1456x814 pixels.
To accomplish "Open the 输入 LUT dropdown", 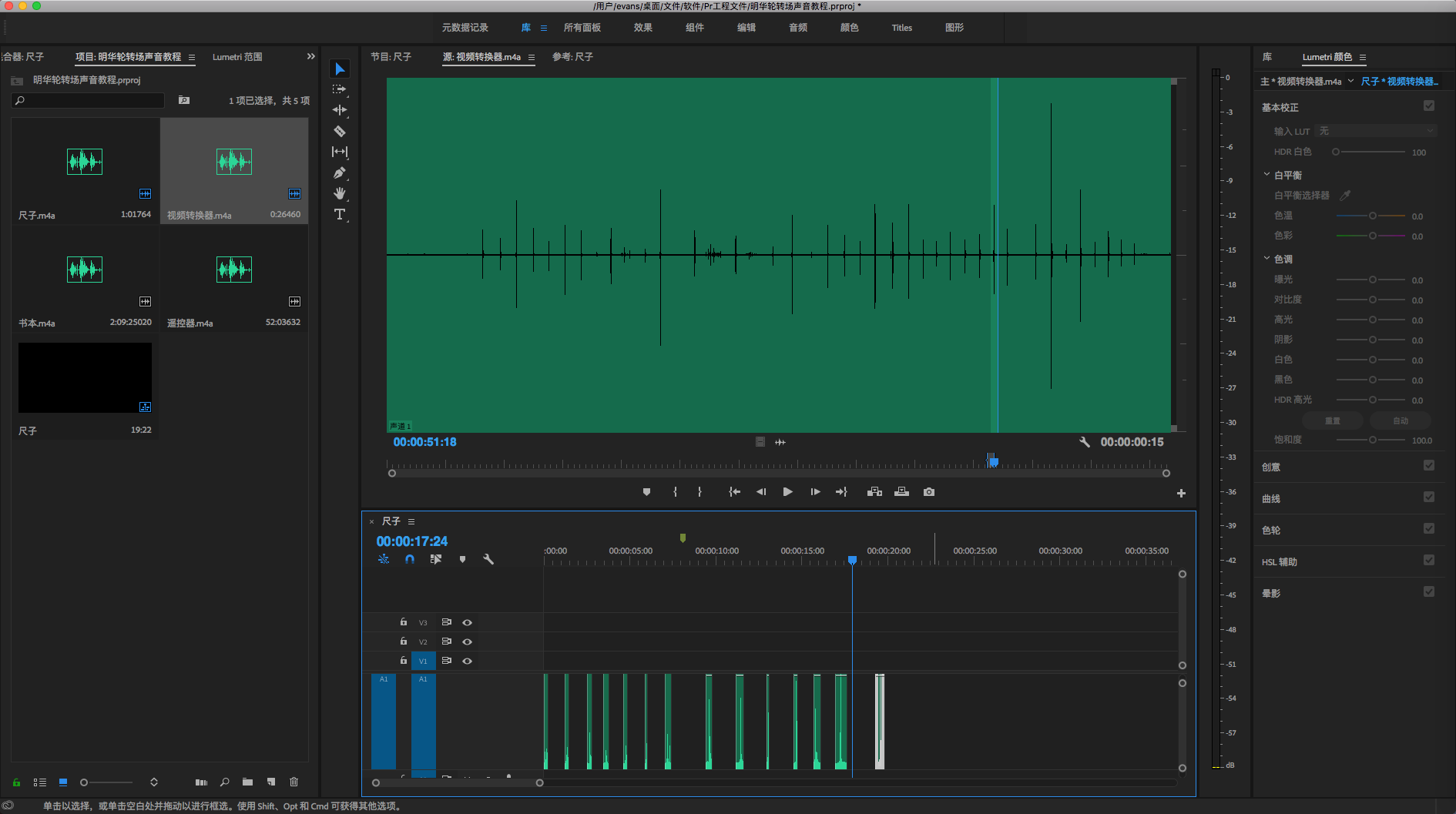I will 1377,131.
